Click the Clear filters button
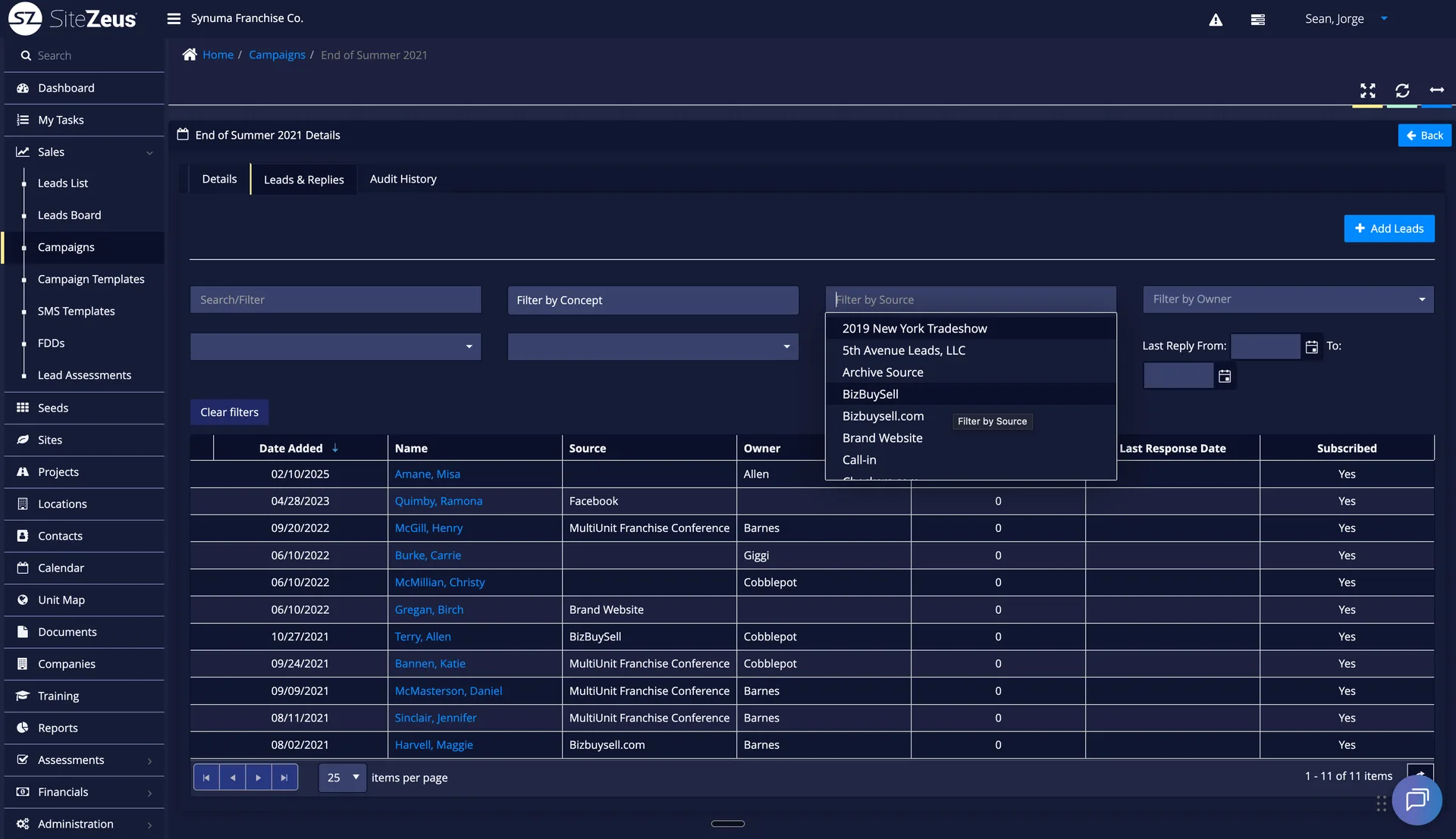Image resolution: width=1456 pixels, height=839 pixels. (x=229, y=412)
